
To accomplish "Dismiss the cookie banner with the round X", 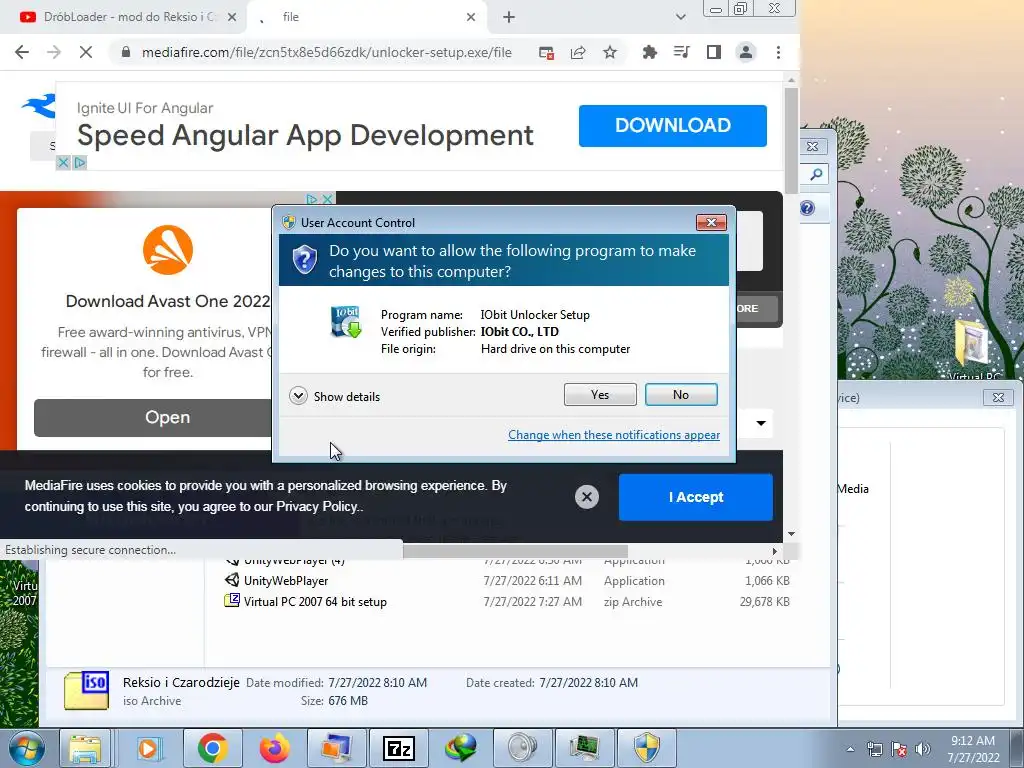I will click(x=586, y=497).
